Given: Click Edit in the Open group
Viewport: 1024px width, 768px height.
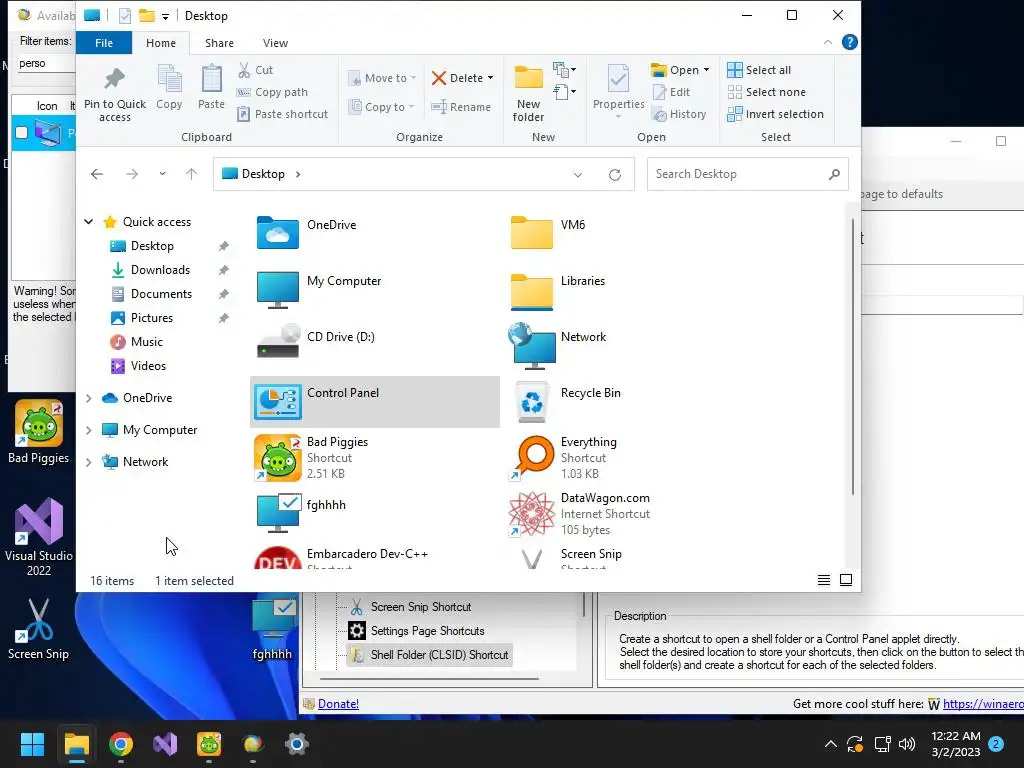Looking at the screenshot, I should (x=671, y=92).
